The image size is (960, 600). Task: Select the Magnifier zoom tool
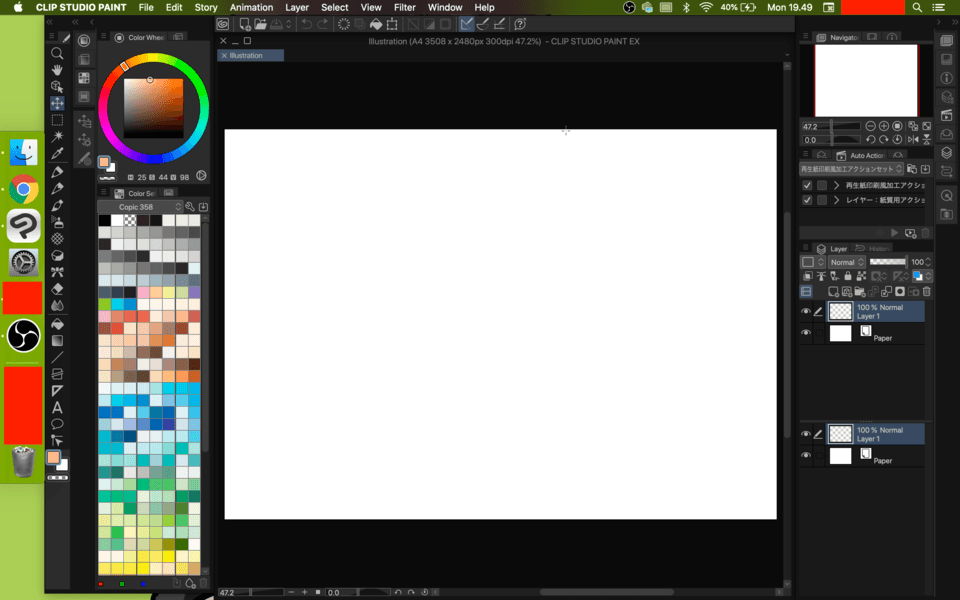[x=57, y=53]
